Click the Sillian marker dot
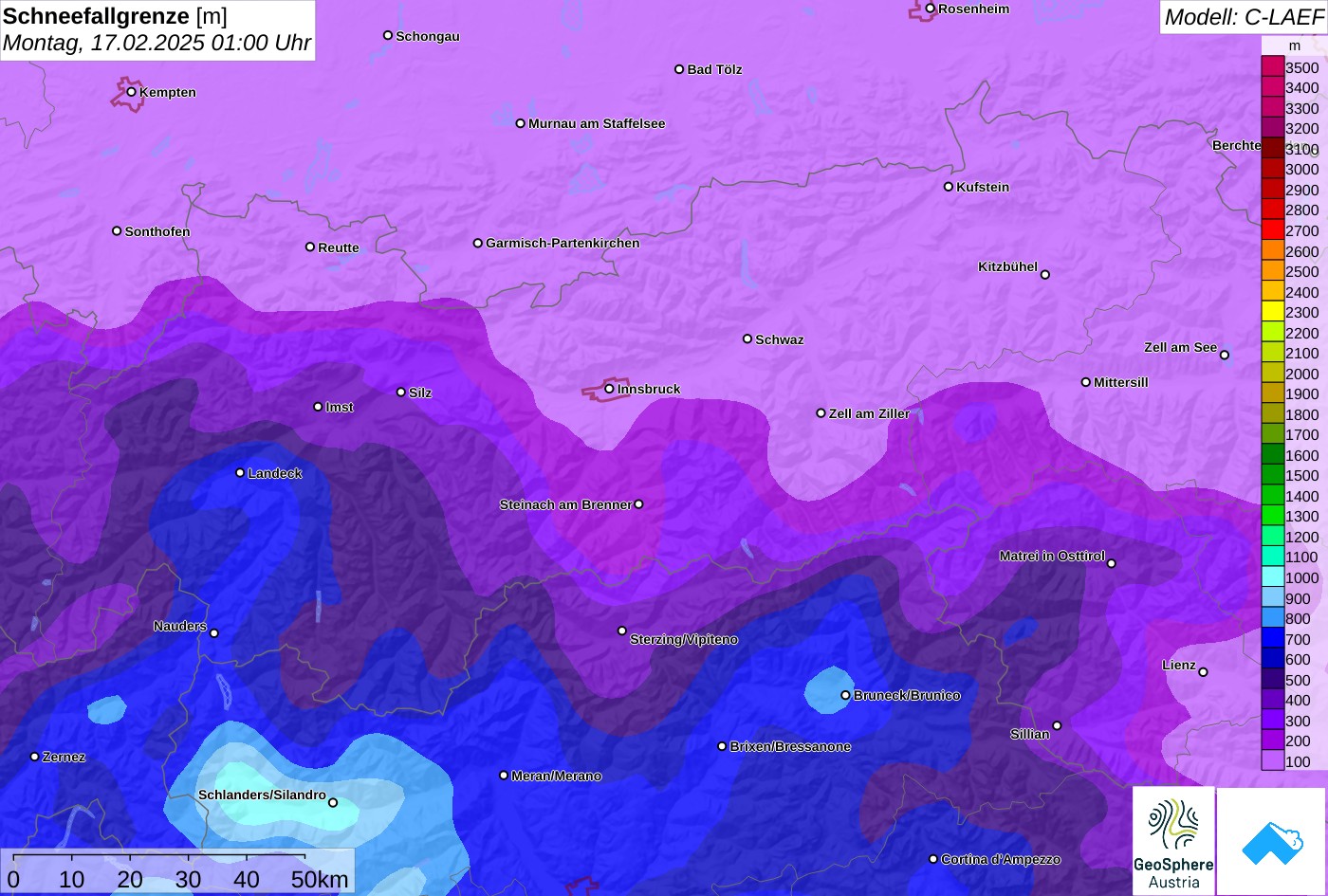Screen dimensions: 1328x896 pyautogui.click(x=1058, y=726)
